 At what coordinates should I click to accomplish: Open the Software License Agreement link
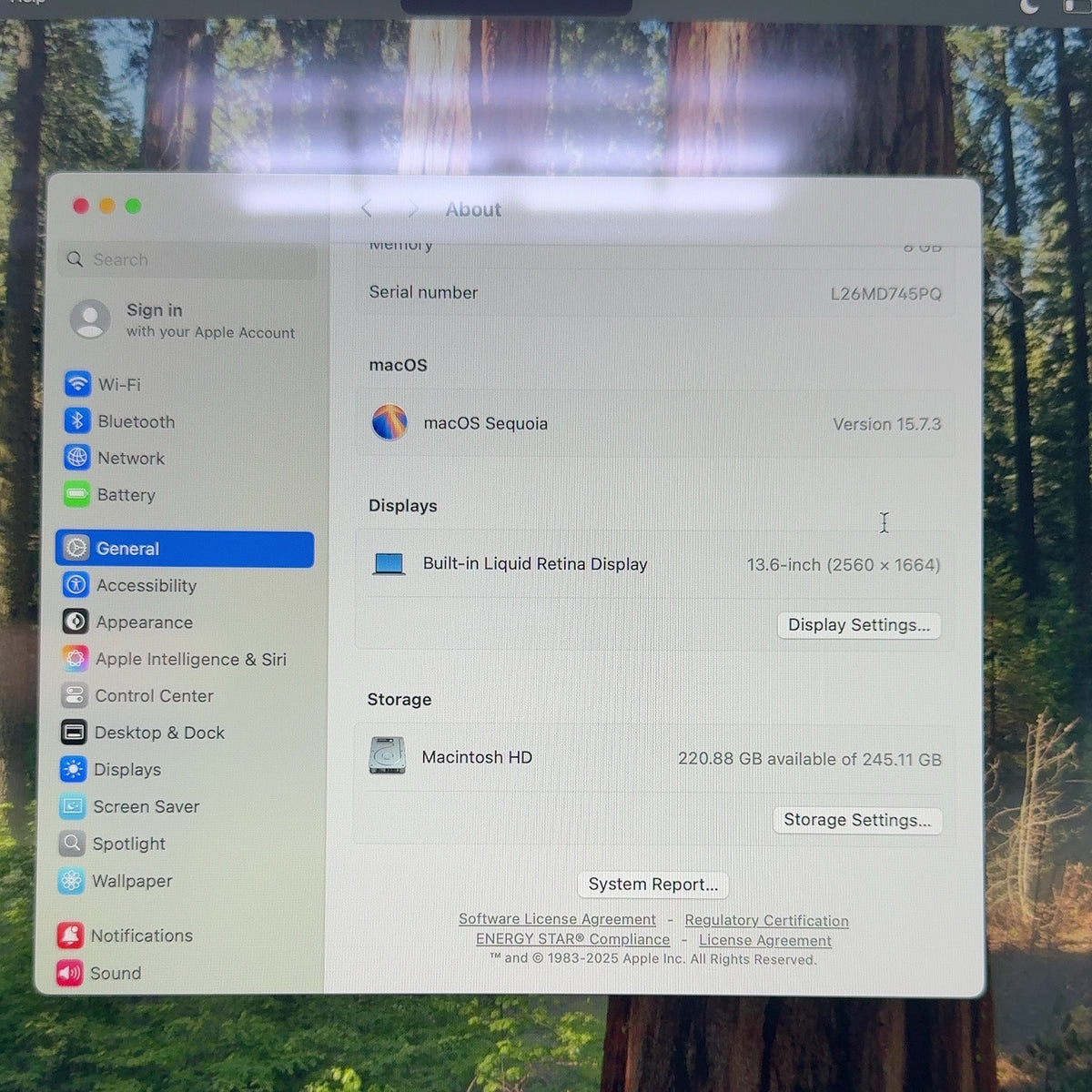point(557,919)
